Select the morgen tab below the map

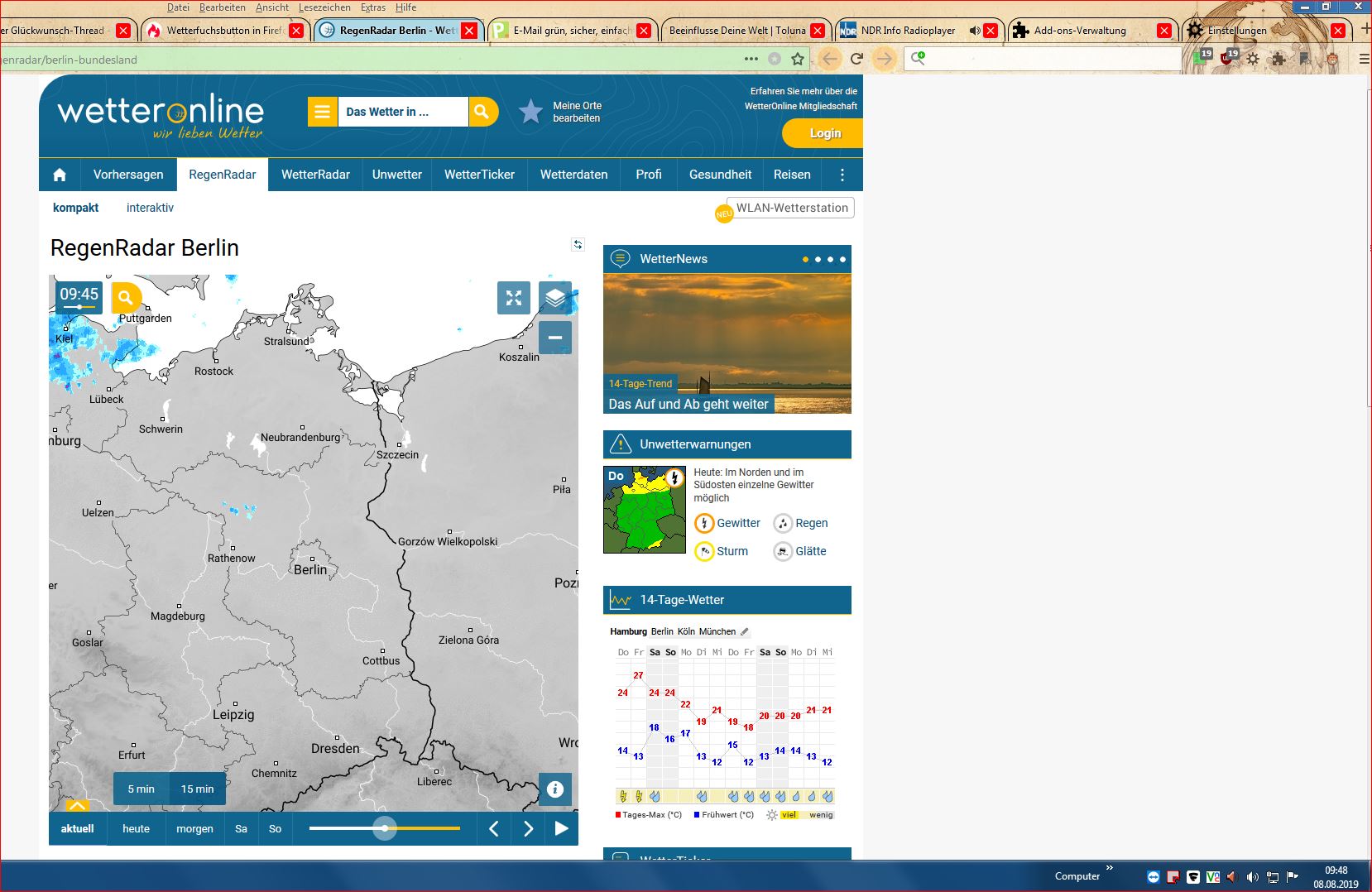click(194, 828)
